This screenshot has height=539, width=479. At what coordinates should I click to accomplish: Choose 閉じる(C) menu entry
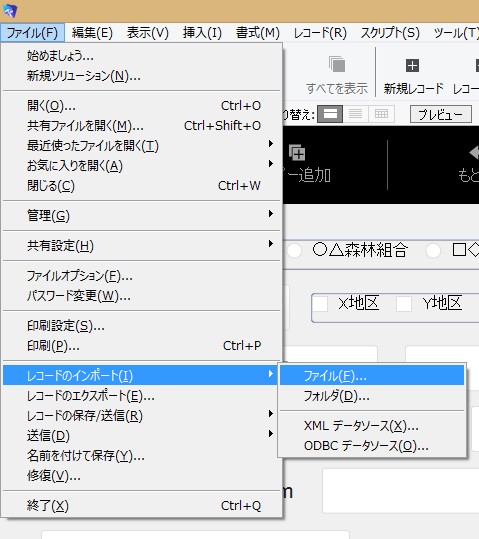[142, 186]
